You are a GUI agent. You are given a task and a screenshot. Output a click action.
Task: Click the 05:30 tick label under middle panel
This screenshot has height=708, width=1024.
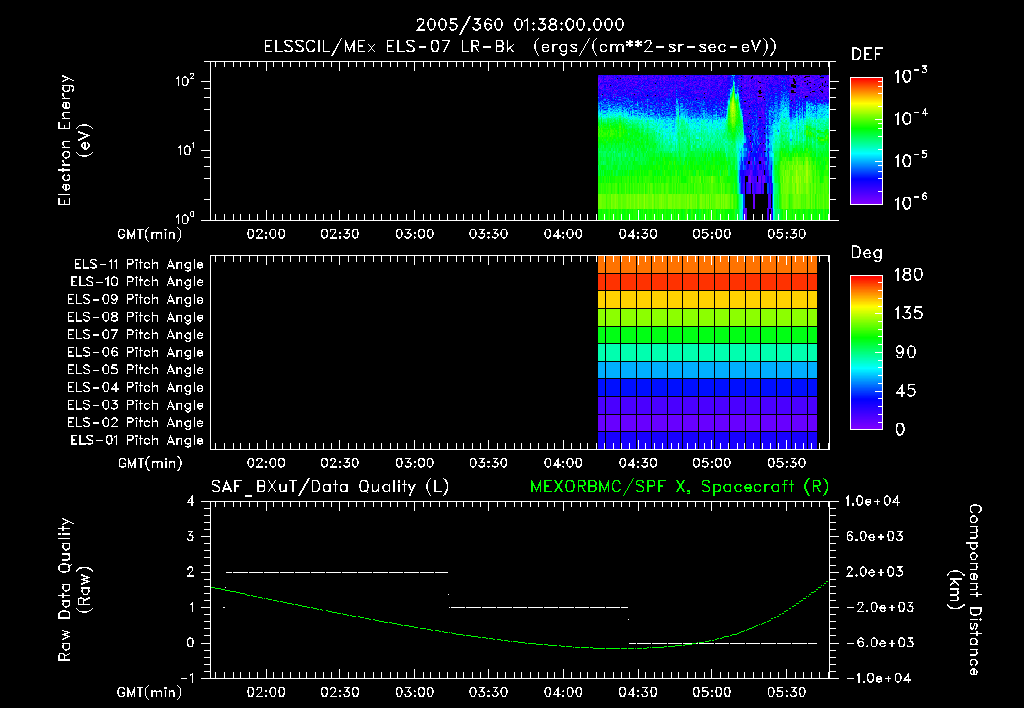point(786,463)
